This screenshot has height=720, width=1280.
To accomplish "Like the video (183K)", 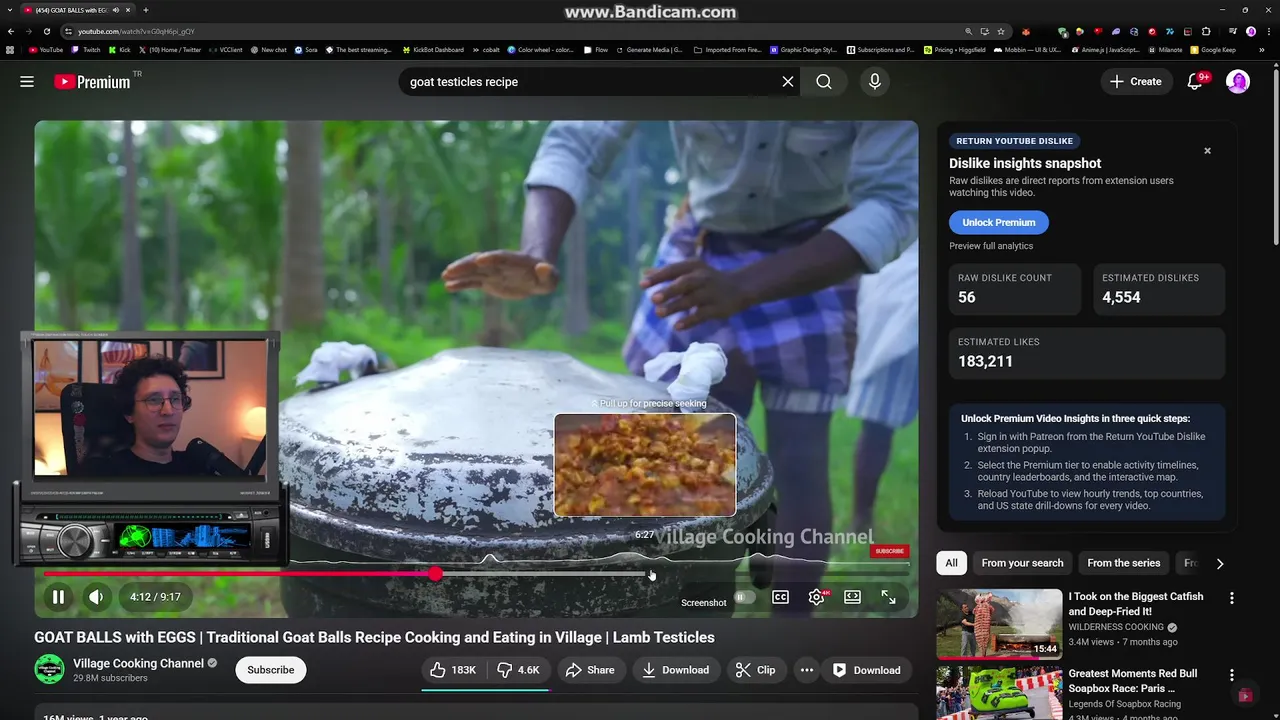I will pos(453,670).
